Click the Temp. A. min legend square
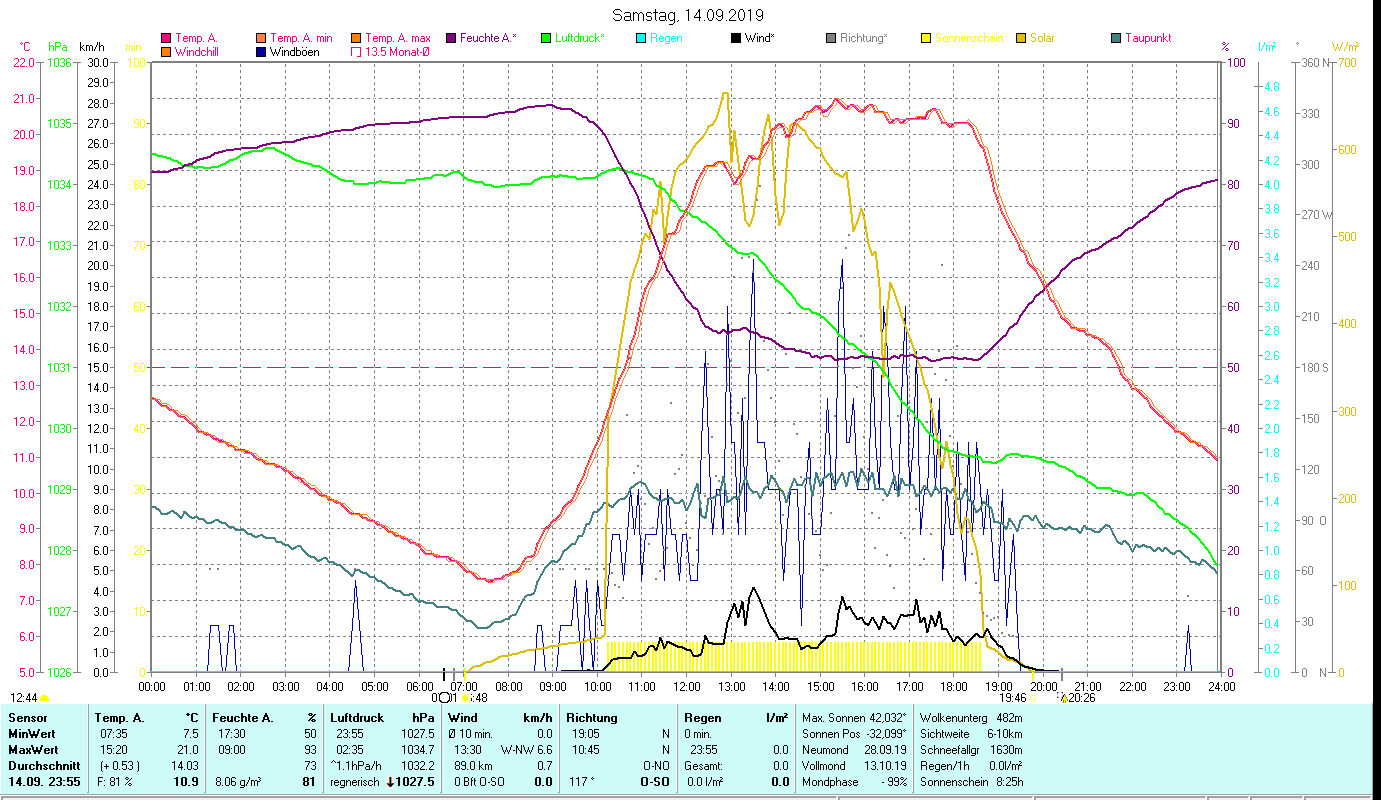 coord(261,39)
